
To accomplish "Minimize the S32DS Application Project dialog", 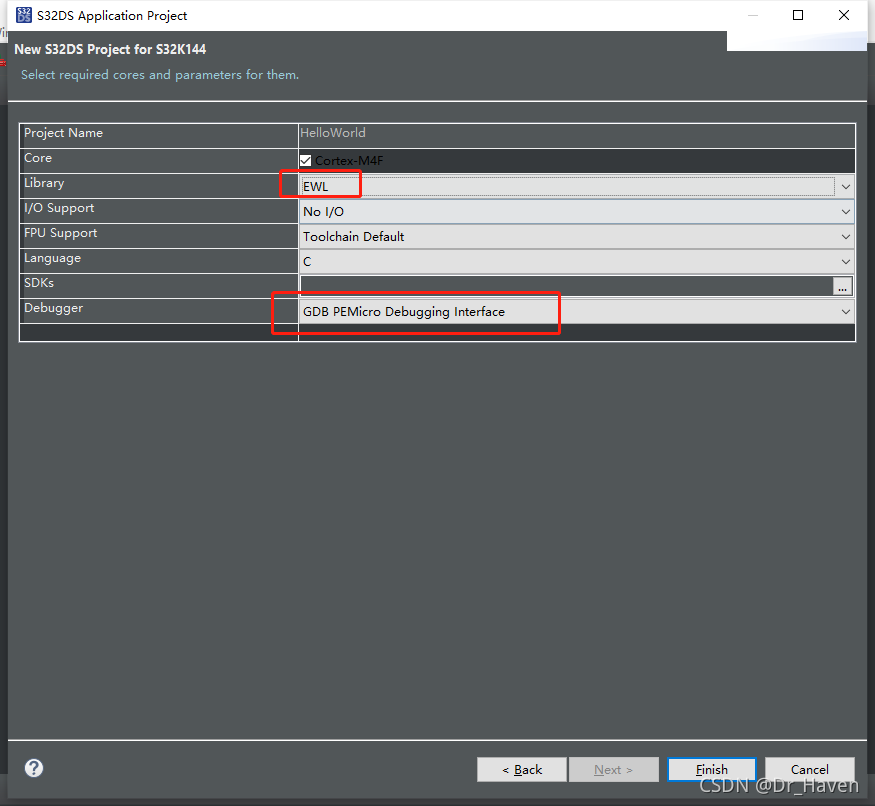I will coord(753,15).
